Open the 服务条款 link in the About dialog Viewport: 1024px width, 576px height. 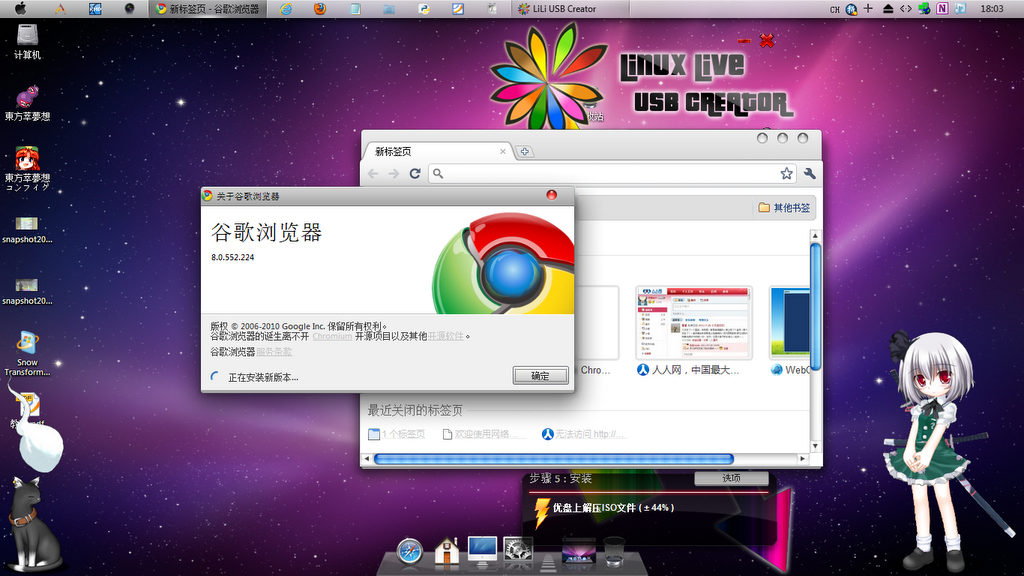[274, 352]
